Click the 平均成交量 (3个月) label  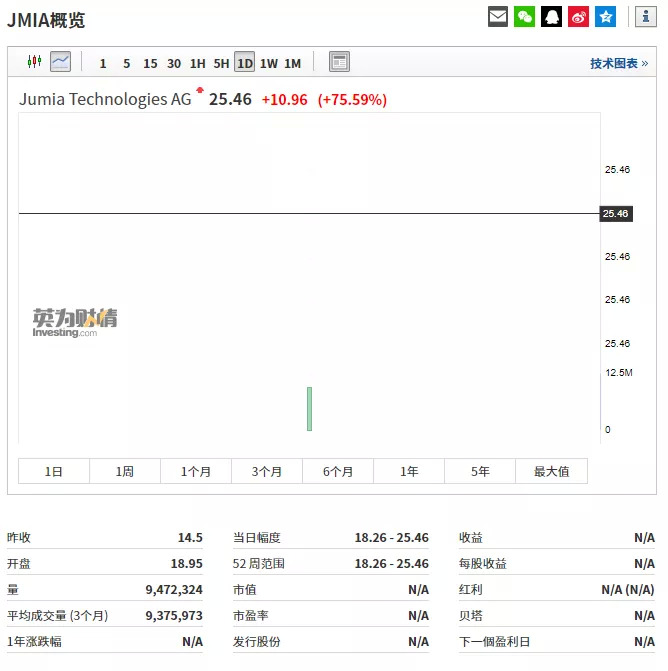click(x=58, y=616)
